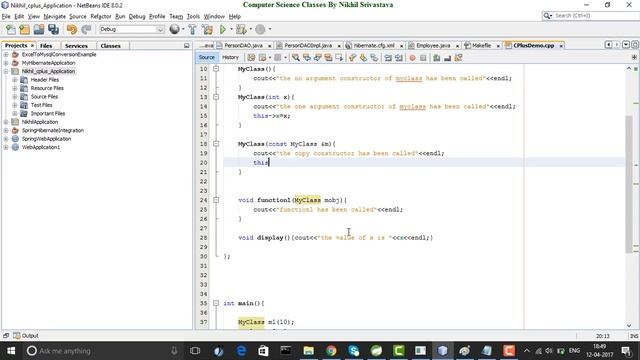Click the New Project toolbar icon

coord(24,29)
